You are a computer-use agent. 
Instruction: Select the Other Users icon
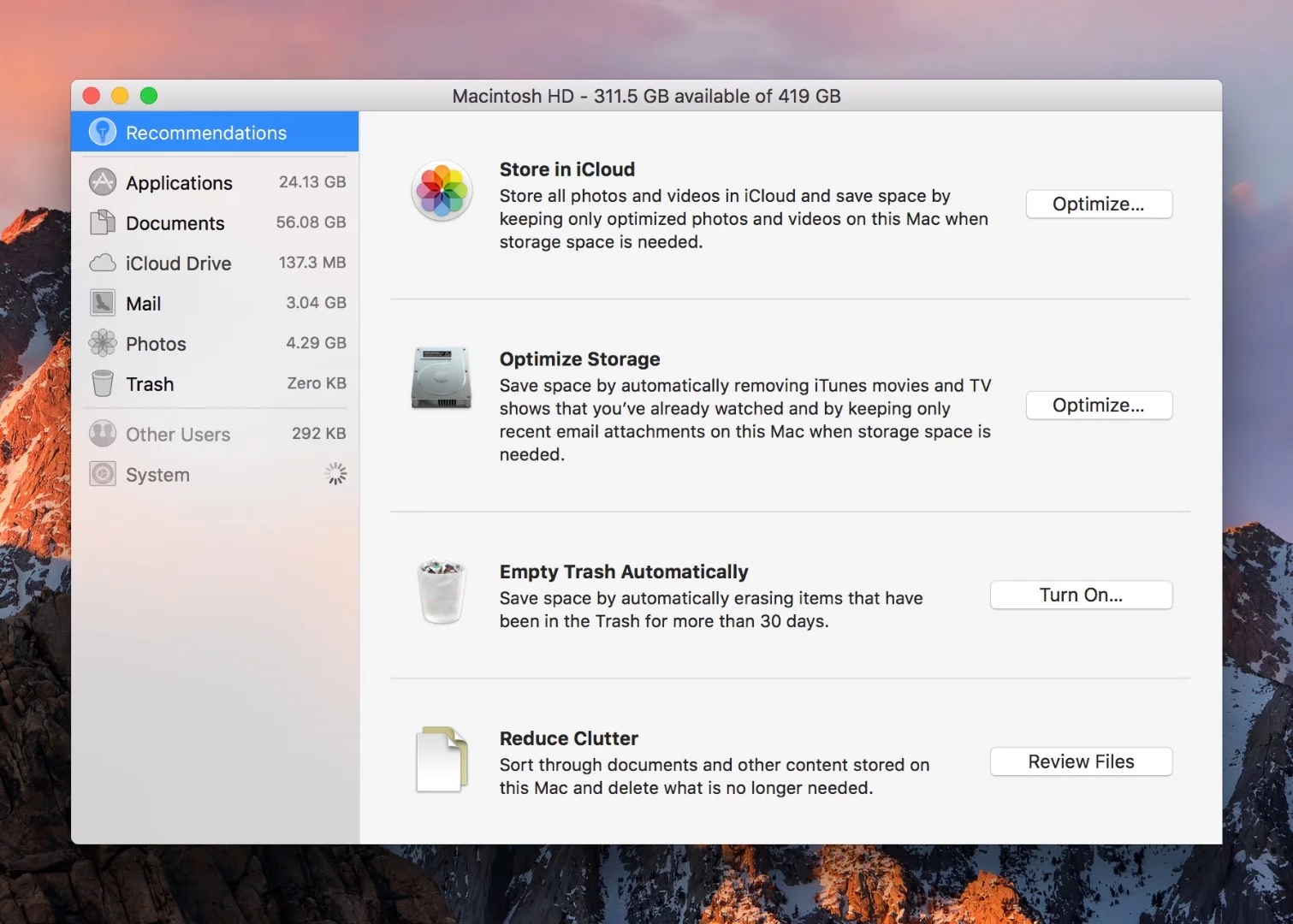102,434
